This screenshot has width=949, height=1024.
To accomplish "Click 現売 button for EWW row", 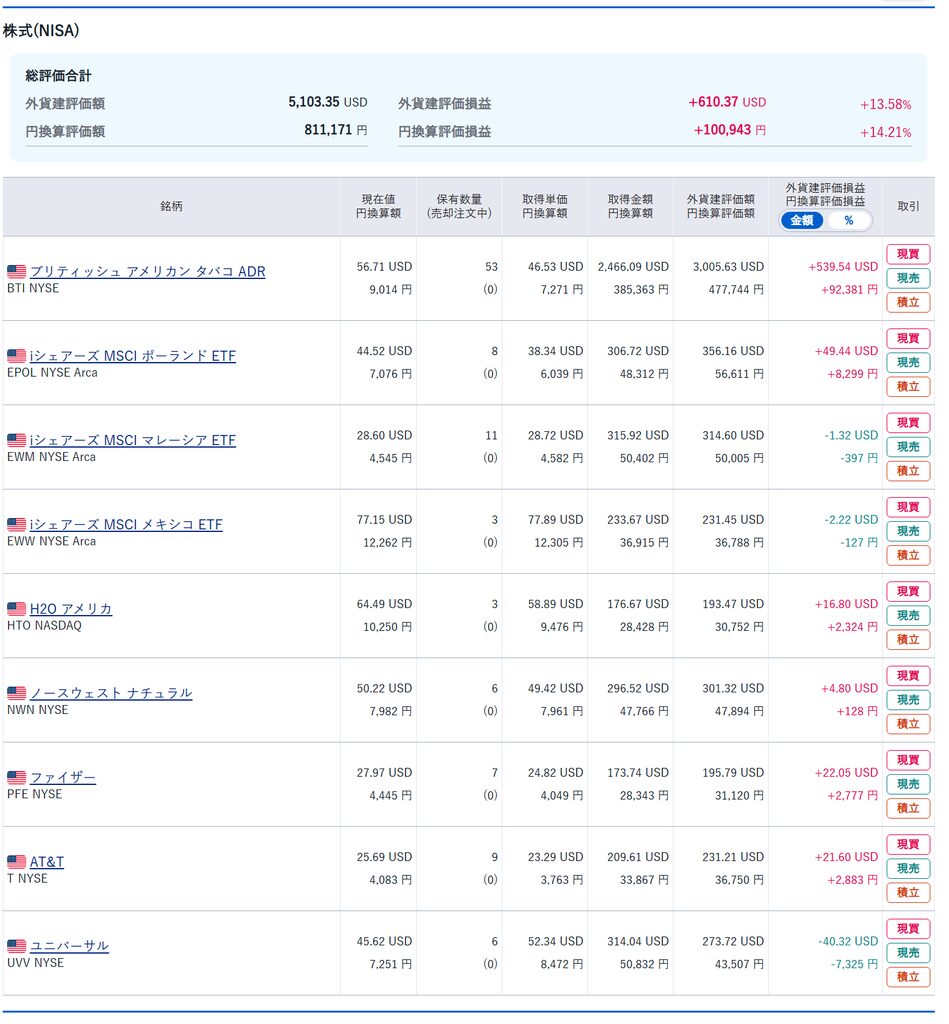I will pos(908,531).
